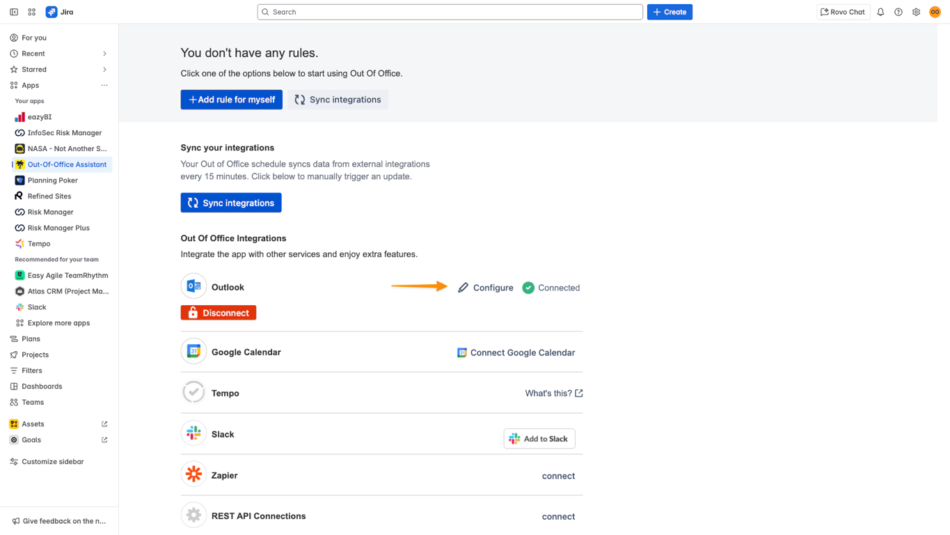
Task: Open user profile avatar
Action: [x=935, y=12]
